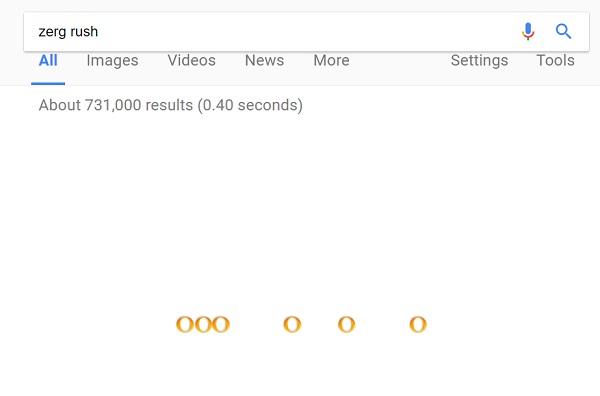The width and height of the screenshot is (600, 396).
Task: Attack the leftmost yellow O in the cluster
Action: coord(185,324)
